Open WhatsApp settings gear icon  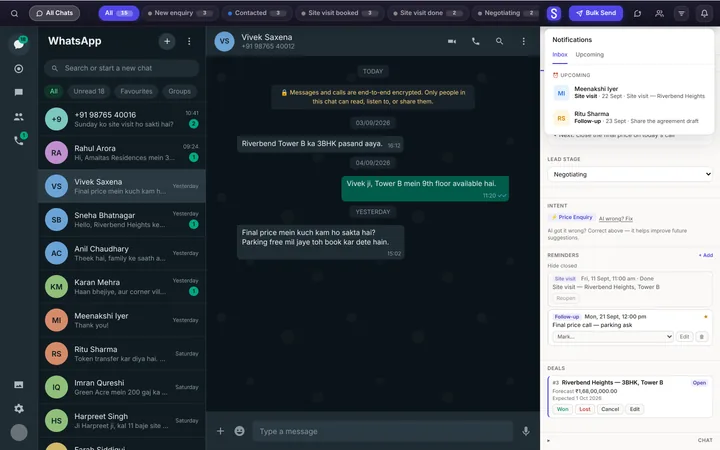[19, 408]
